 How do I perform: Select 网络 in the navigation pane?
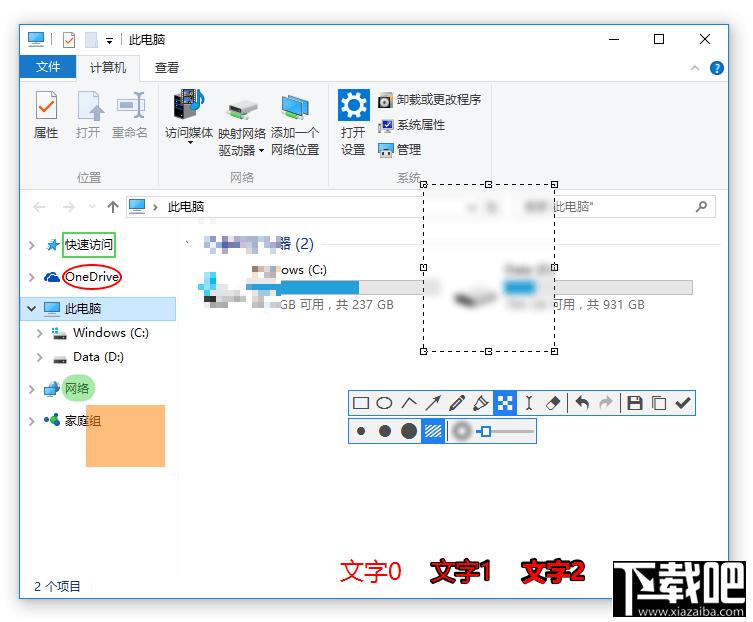[x=77, y=388]
